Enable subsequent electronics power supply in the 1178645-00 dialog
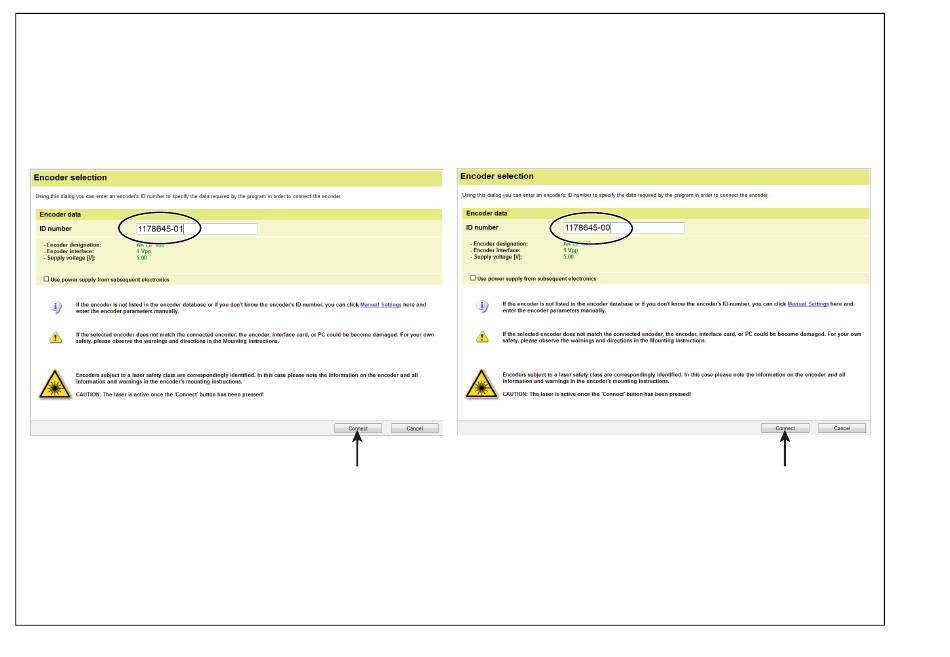The image size is (950, 657). 473,278
